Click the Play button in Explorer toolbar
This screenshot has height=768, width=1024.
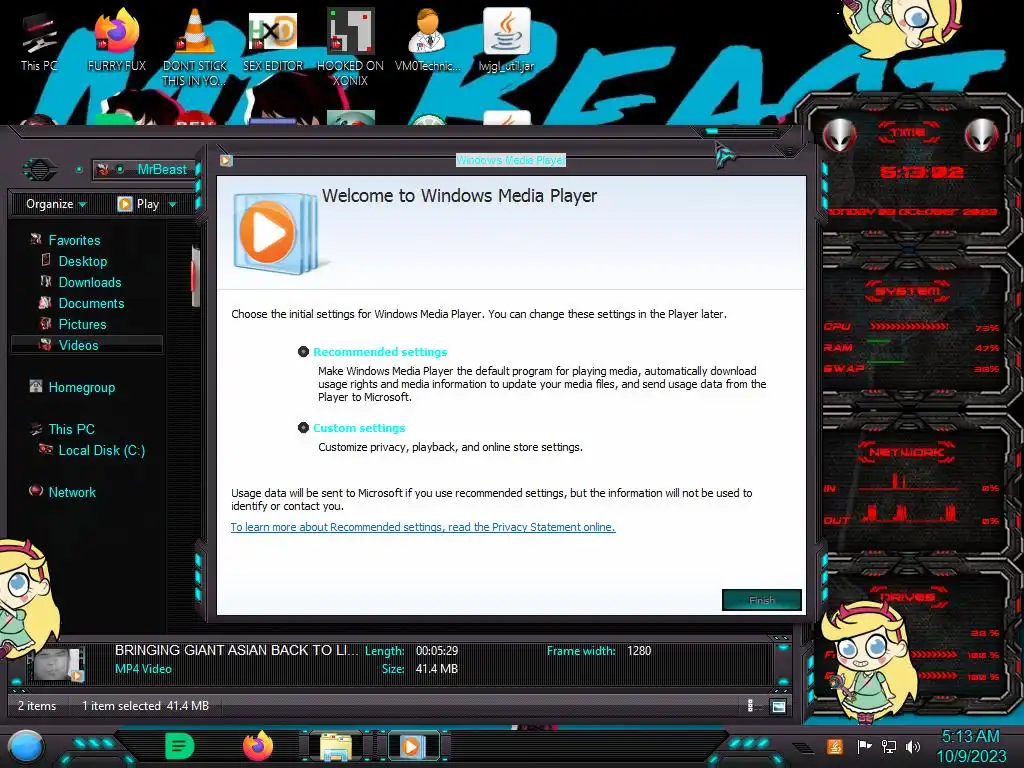(138, 204)
